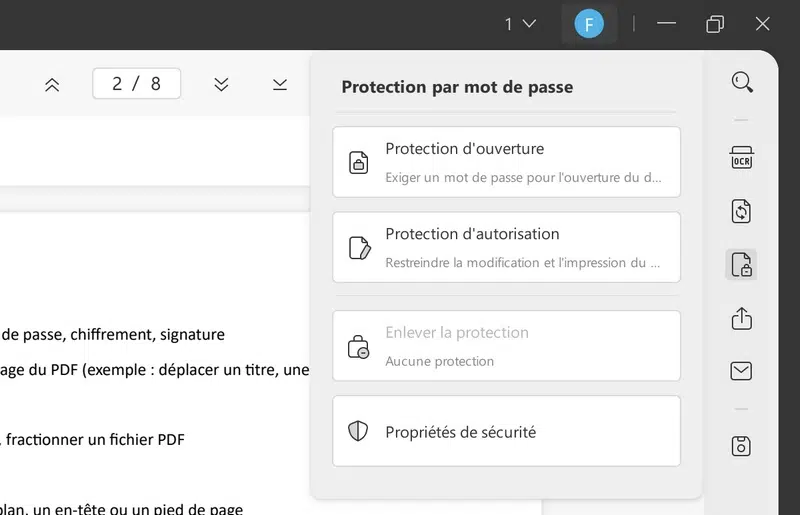Image resolution: width=800 pixels, height=515 pixels.
Task: Click the page number input field
Action: click(x=137, y=84)
